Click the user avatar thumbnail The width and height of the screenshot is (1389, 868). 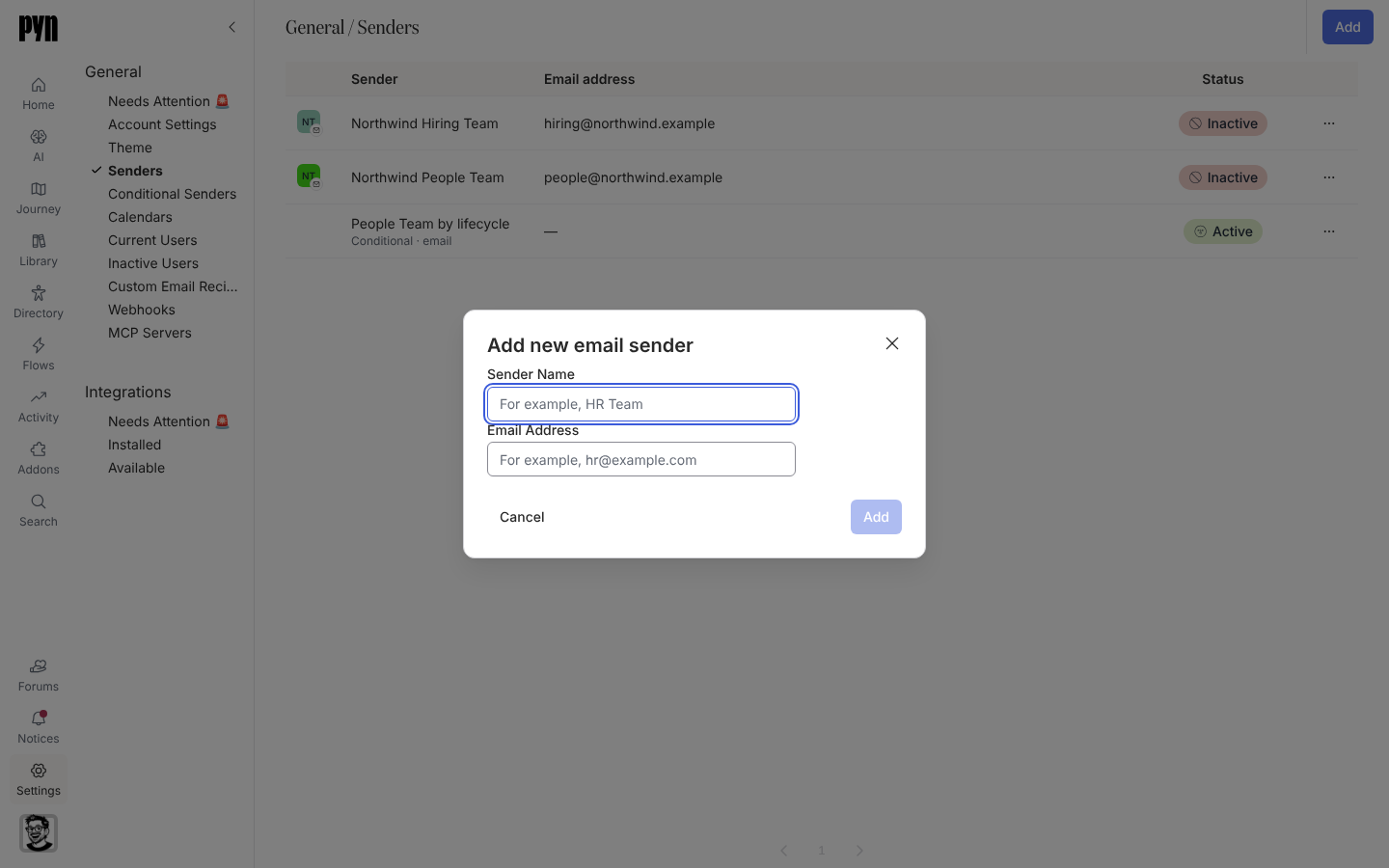pos(39,833)
